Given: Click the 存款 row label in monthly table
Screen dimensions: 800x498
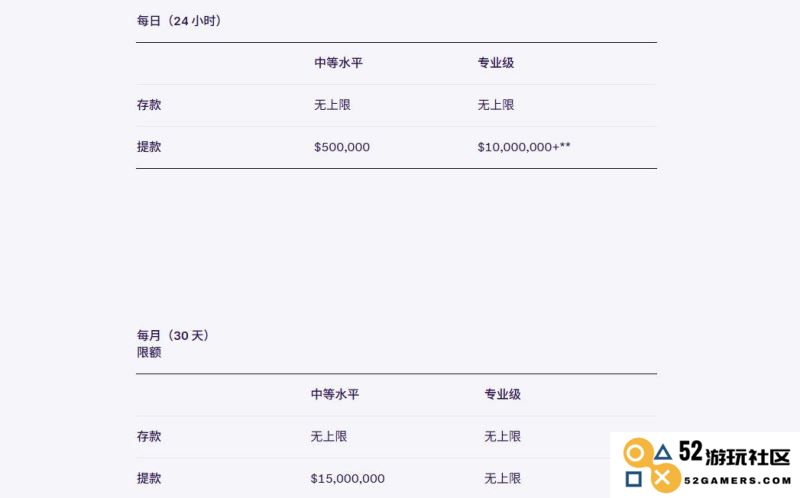Looking at the screenshot, I should tap(149, 436).
